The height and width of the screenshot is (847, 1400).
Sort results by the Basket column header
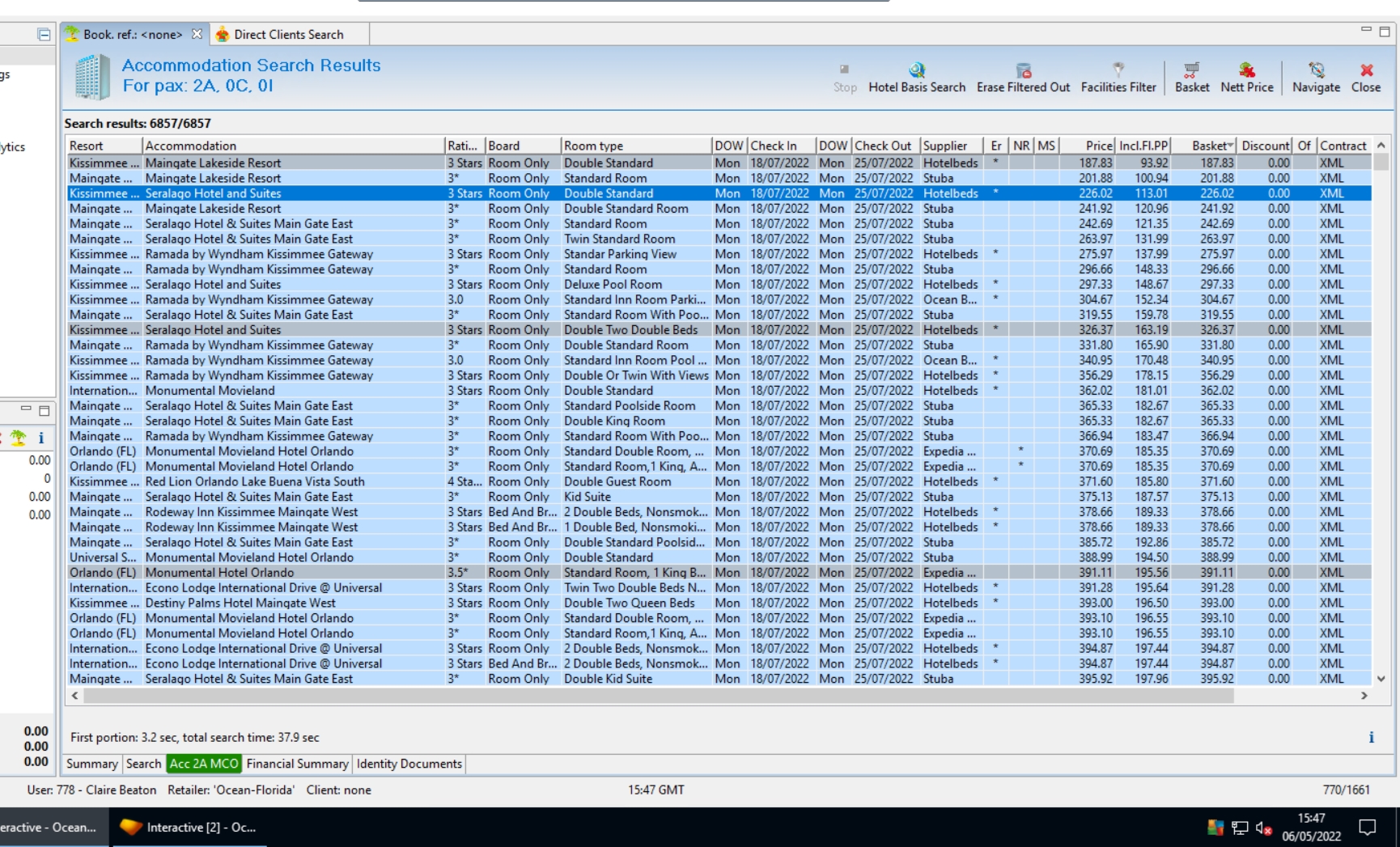(1204, 146)
